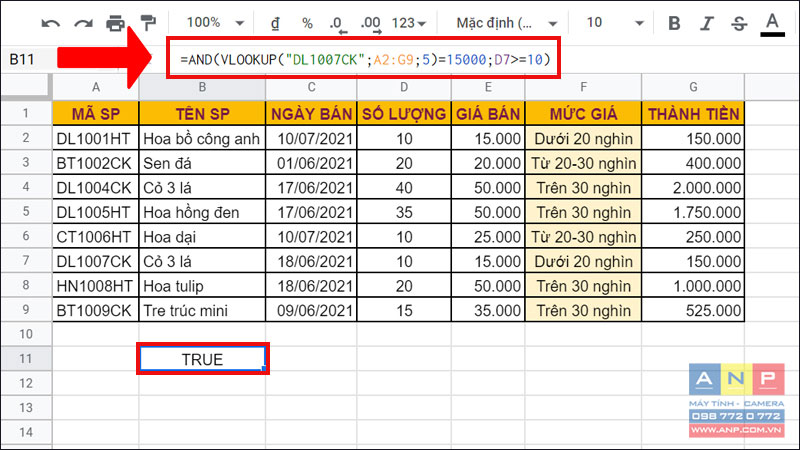Decrease decimal places icon
The image size is (800, 450).
[x=338, y=24]
